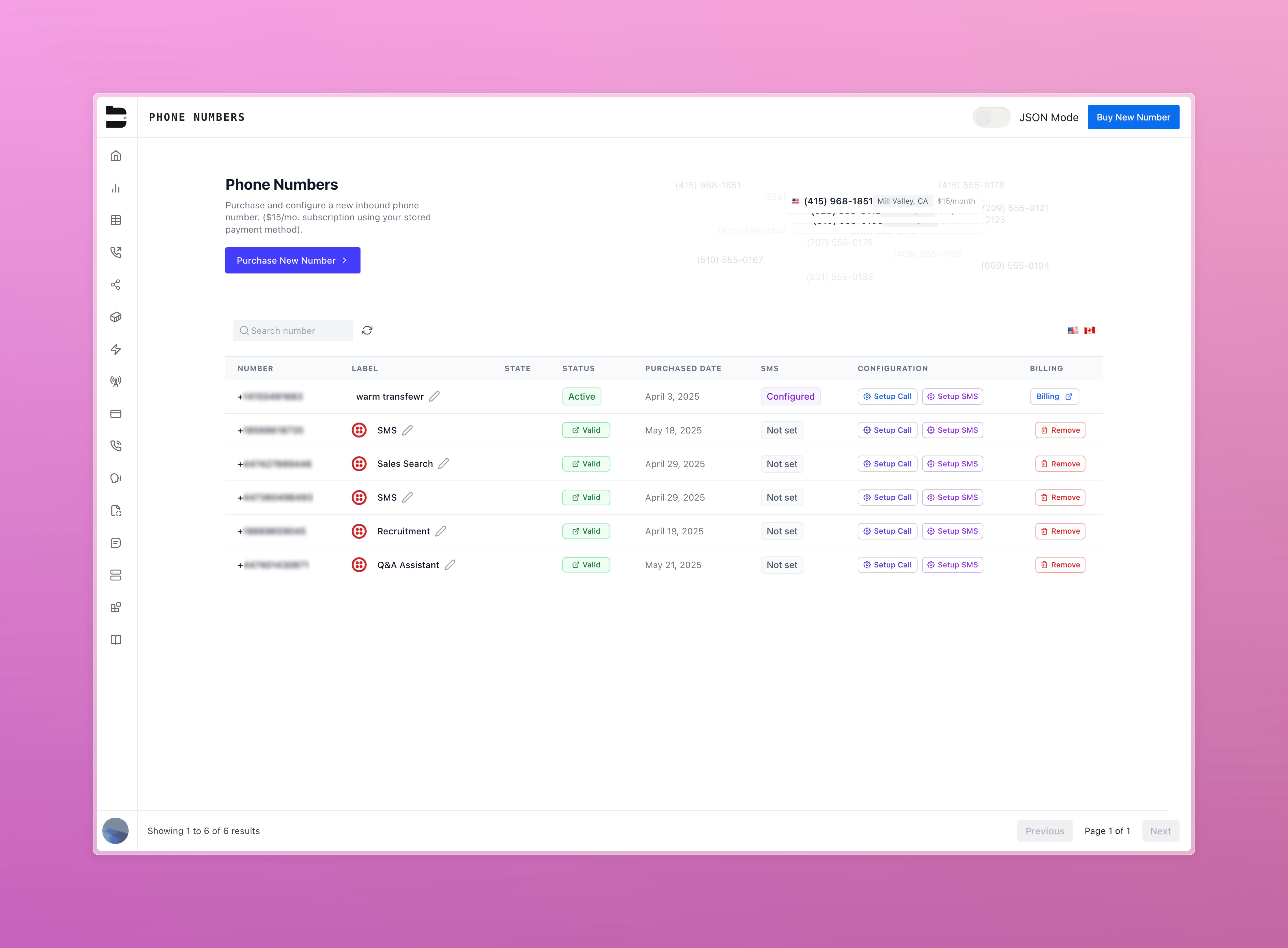Open the cube box sidebar icon
1288x948 pixels.
[116, 317]
